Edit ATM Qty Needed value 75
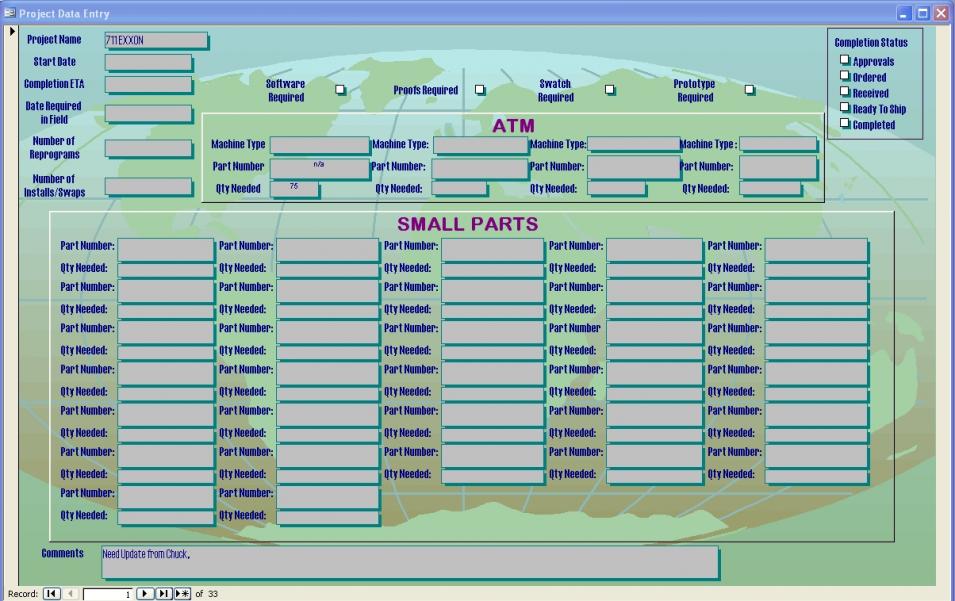This screenshot has height=601, width=955. (x=294, y=189)
